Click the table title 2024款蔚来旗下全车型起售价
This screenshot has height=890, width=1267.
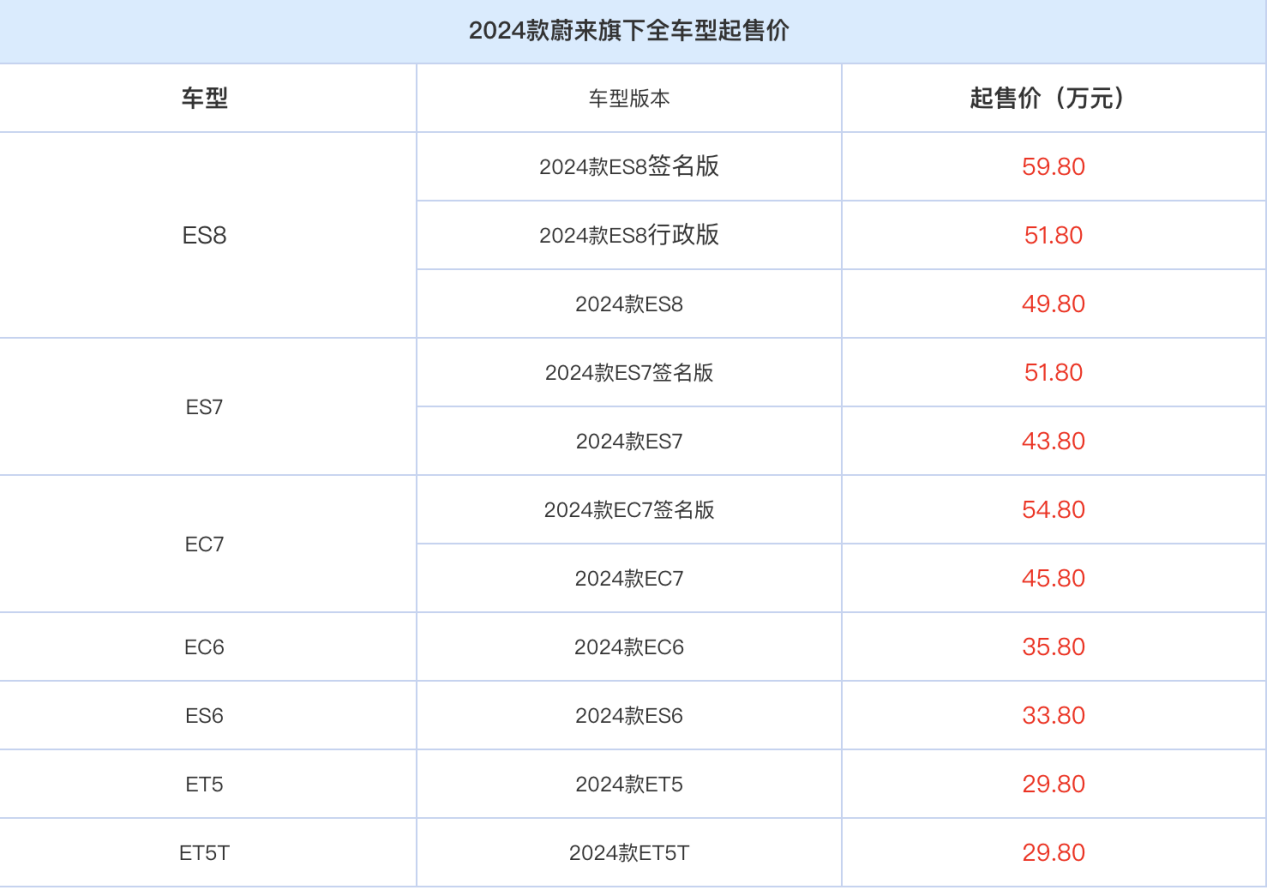pos(633,30)
